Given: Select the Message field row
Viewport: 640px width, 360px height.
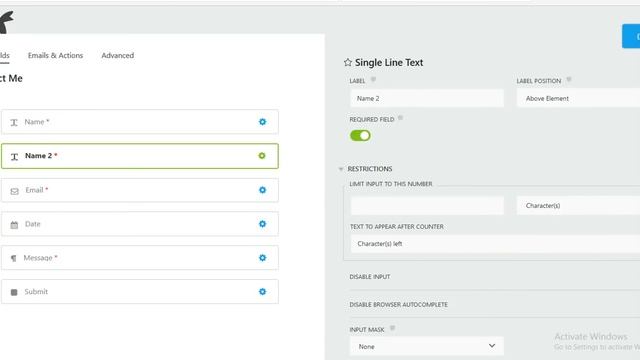Looking at the screenshot, I should click(x=140, y=258).
